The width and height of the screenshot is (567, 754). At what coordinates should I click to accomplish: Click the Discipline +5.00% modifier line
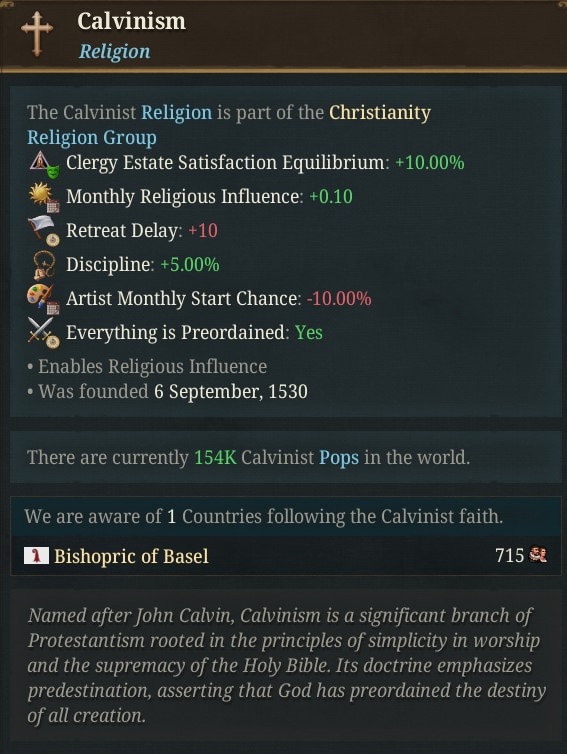coord(142,265)
